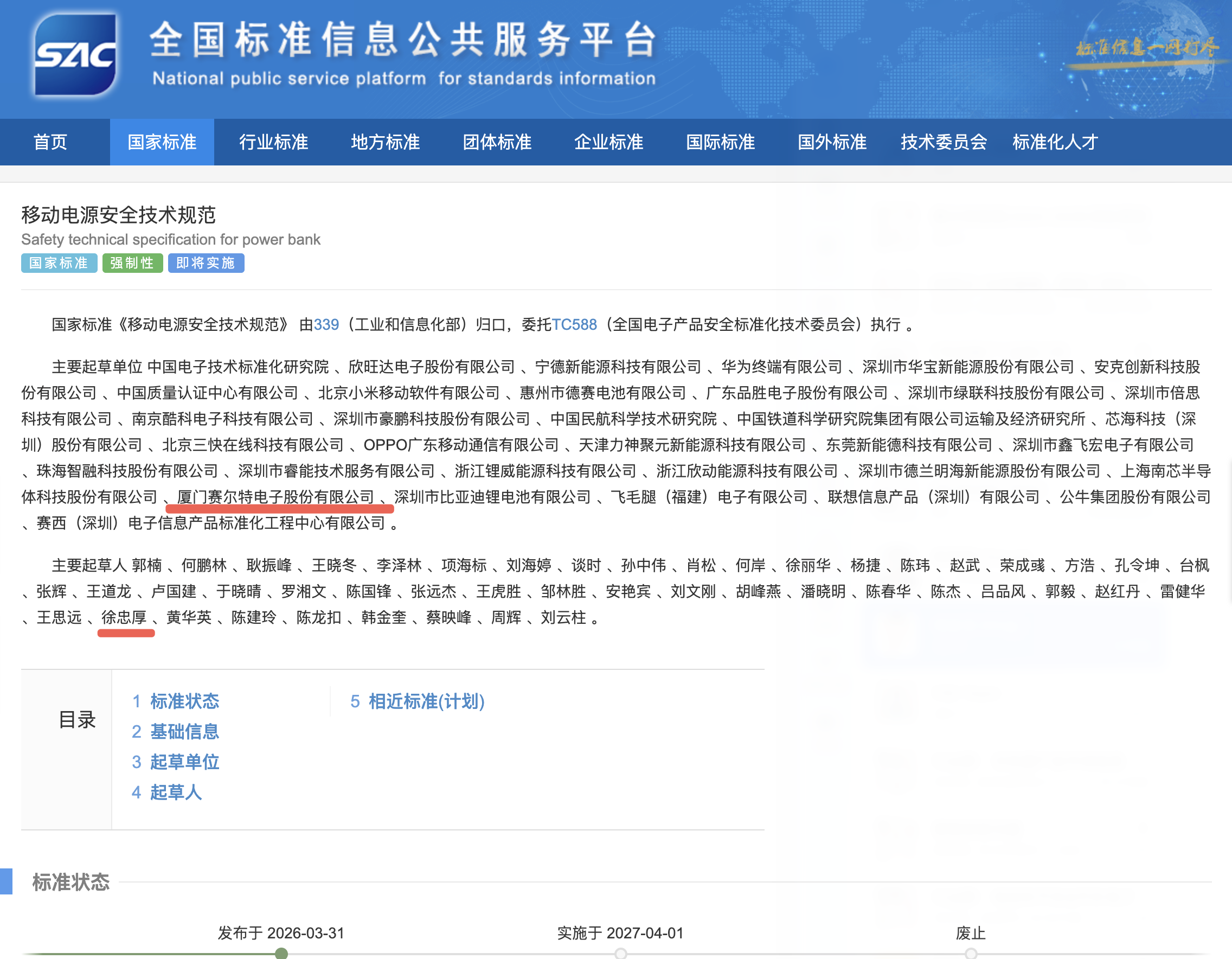Jump to 标准状态 in contents
The width and height of the screenshot is (1232, 959).
click(x=184, y=701)
